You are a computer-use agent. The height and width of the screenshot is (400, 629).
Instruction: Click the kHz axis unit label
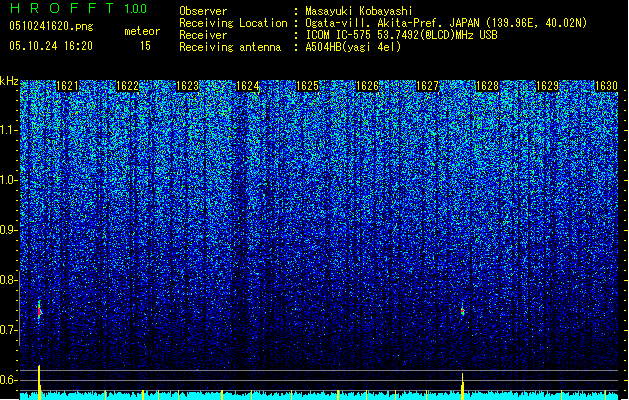pyautogui.click(x=9, y=81)
